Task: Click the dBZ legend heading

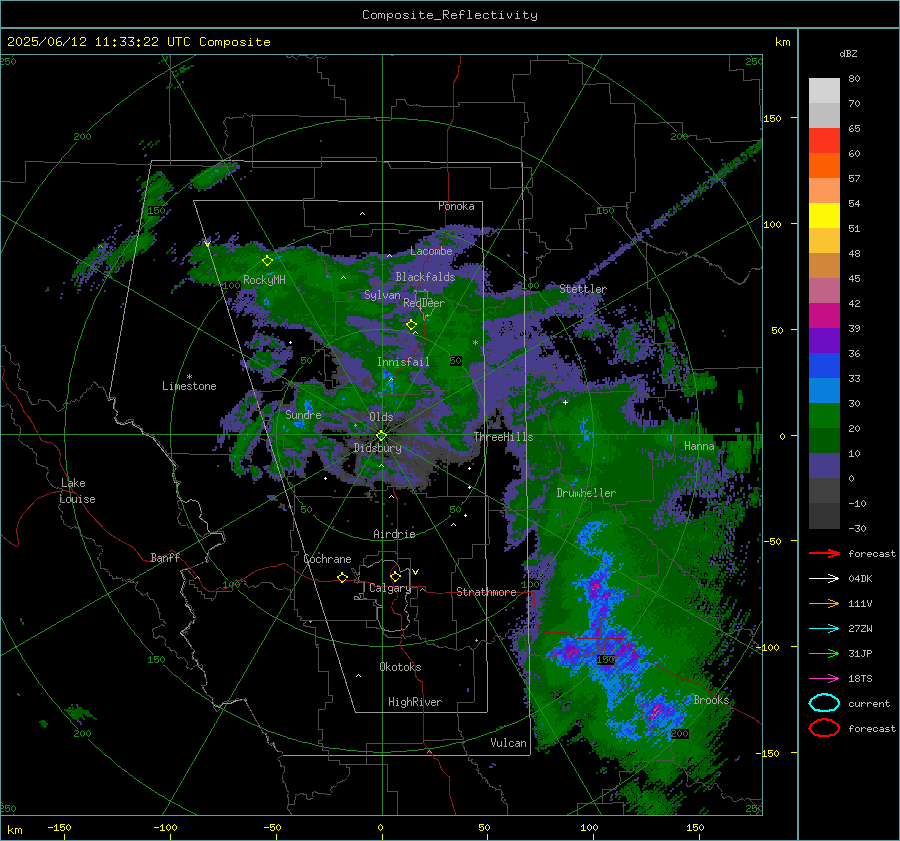Action: pyautogui.click(x=848, y=53)
